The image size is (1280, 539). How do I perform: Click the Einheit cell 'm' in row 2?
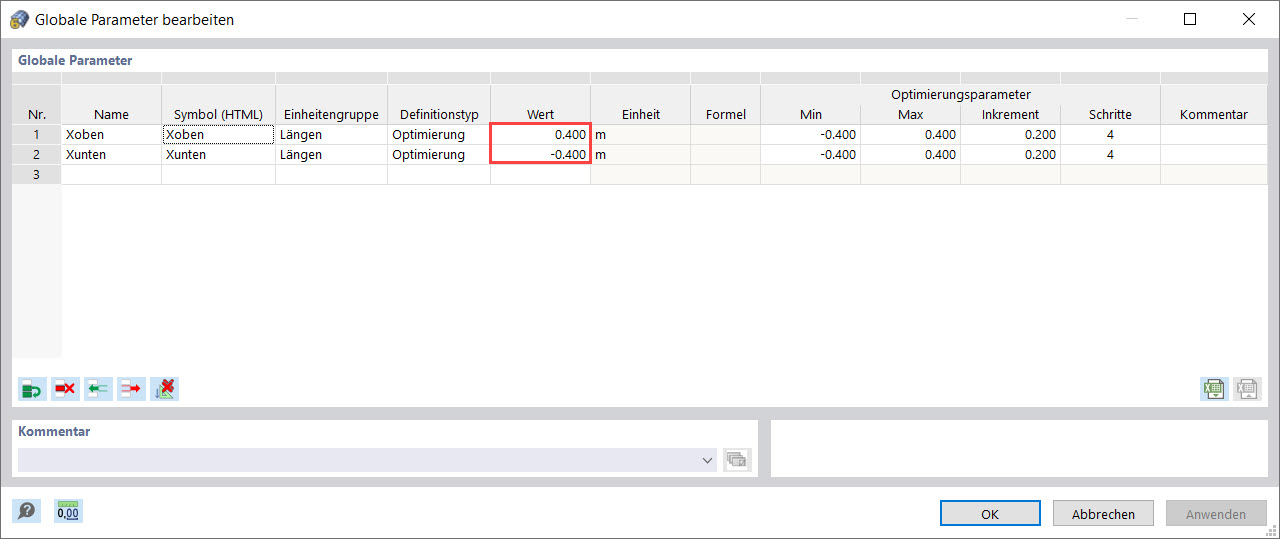(x=640, y=154)
